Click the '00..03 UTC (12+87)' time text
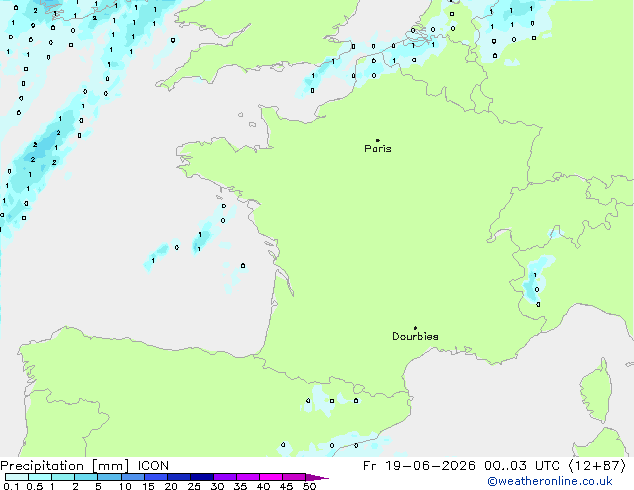 [x=555, y=466]
